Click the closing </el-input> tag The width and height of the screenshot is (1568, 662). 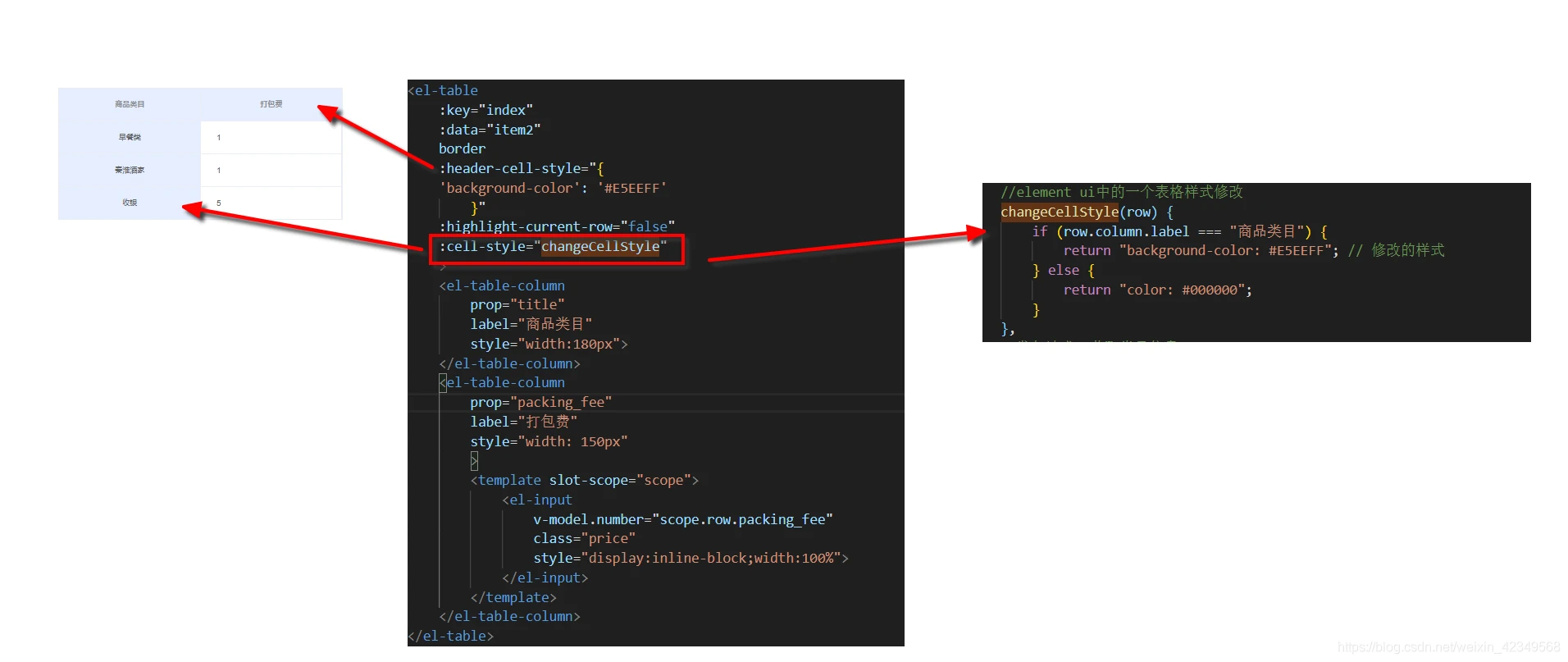tap(545, 578)
